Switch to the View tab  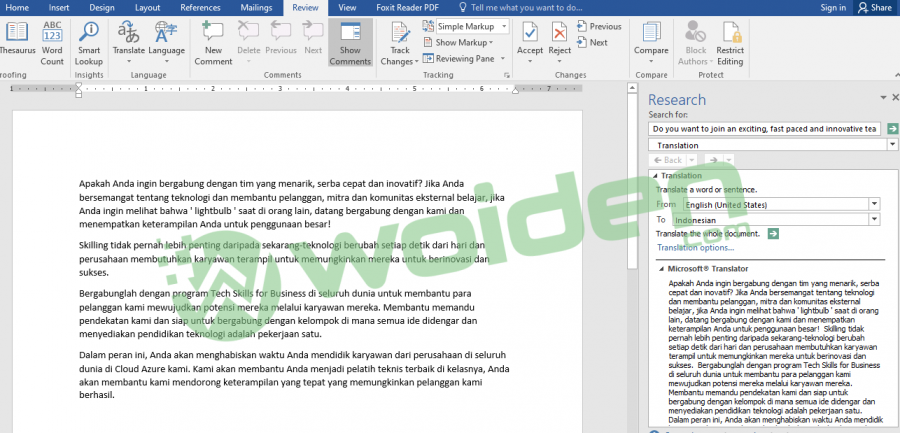point(347,8)
